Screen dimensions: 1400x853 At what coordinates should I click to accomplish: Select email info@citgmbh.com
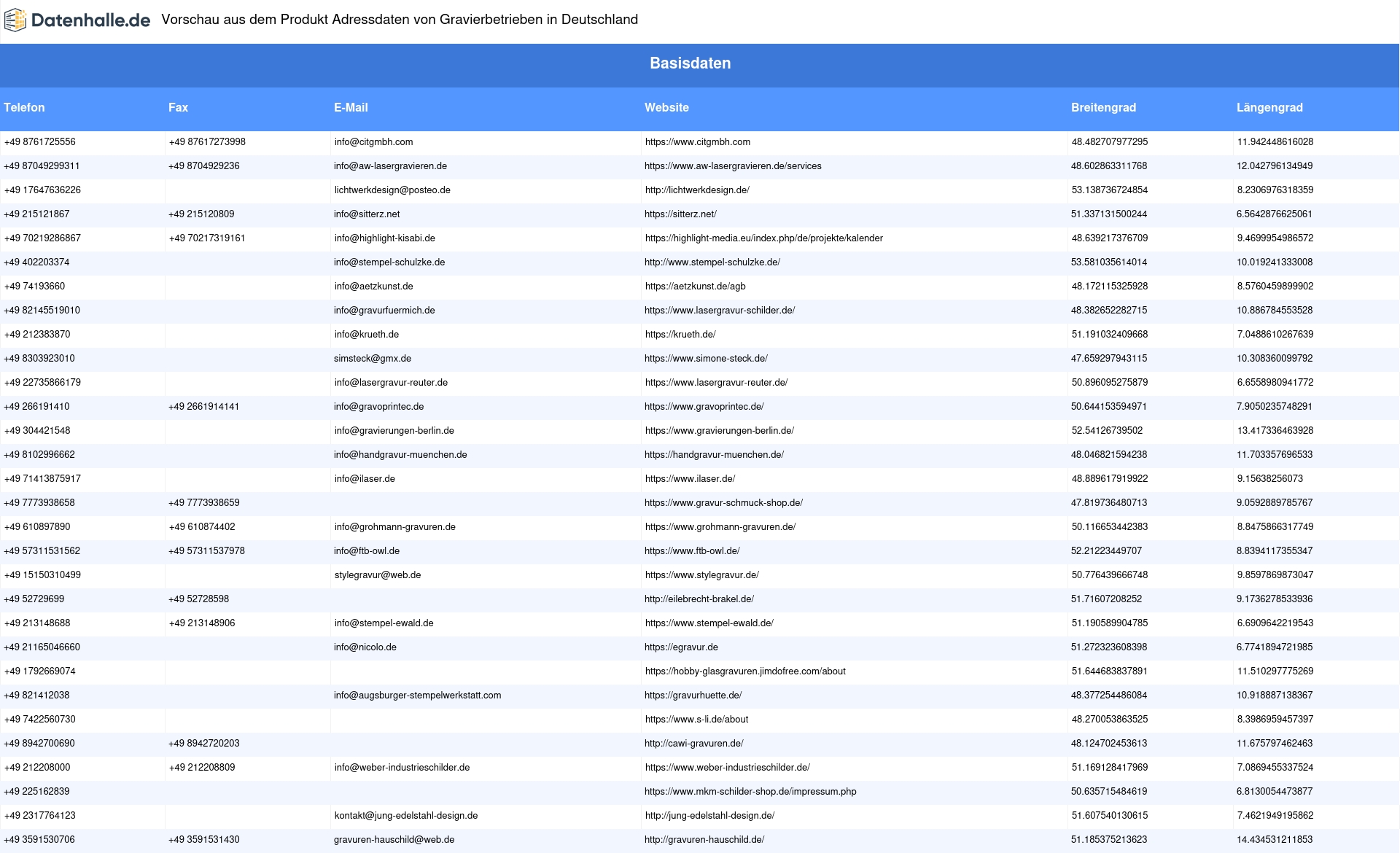[373, 142]
